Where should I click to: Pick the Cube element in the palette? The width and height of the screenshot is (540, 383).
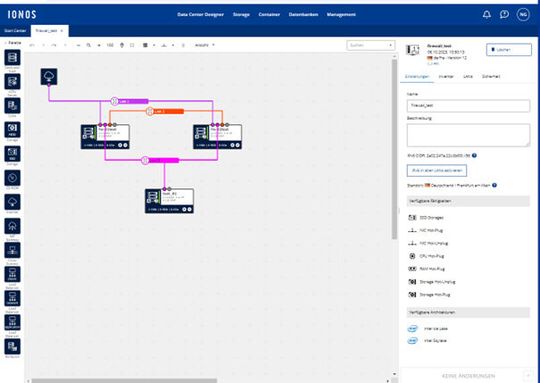12,105
